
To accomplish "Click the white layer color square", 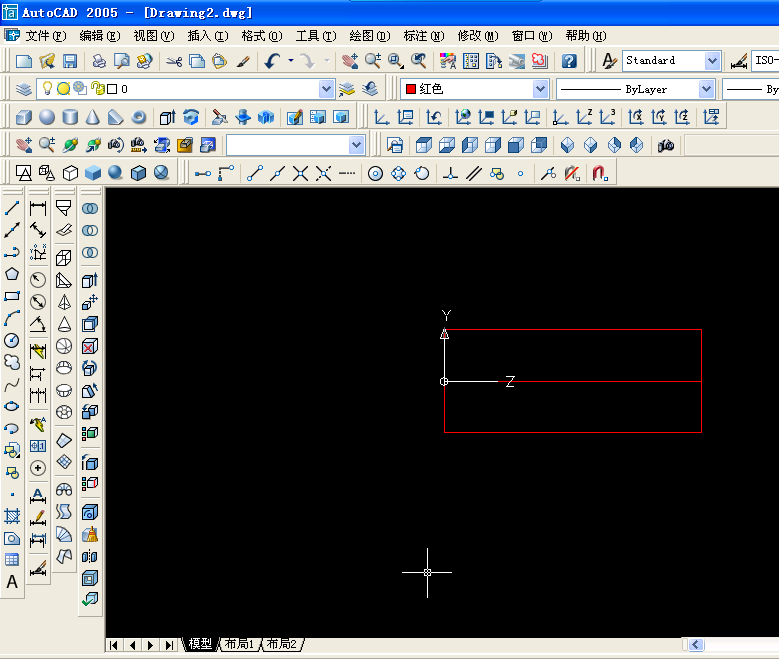I will [x=112, y=89].
